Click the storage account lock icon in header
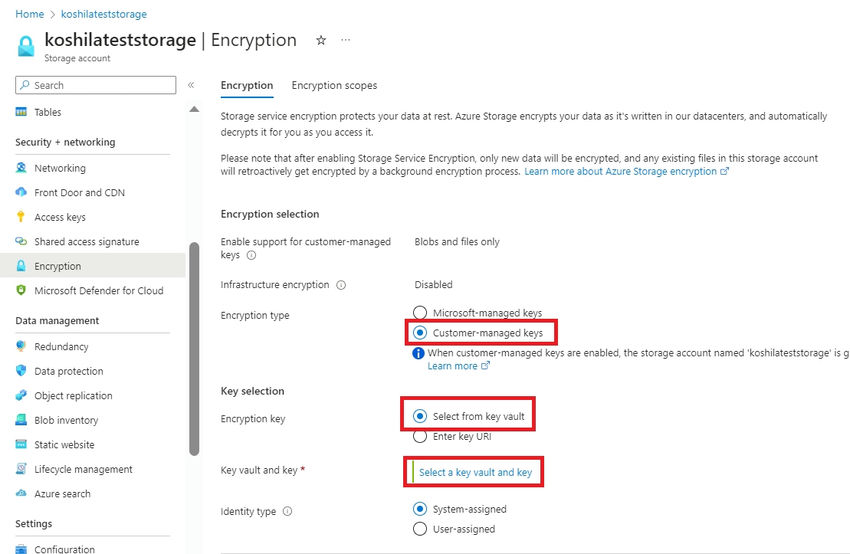Image resolution: width=850 pixels, height=554 pixels. pos(25,46)
